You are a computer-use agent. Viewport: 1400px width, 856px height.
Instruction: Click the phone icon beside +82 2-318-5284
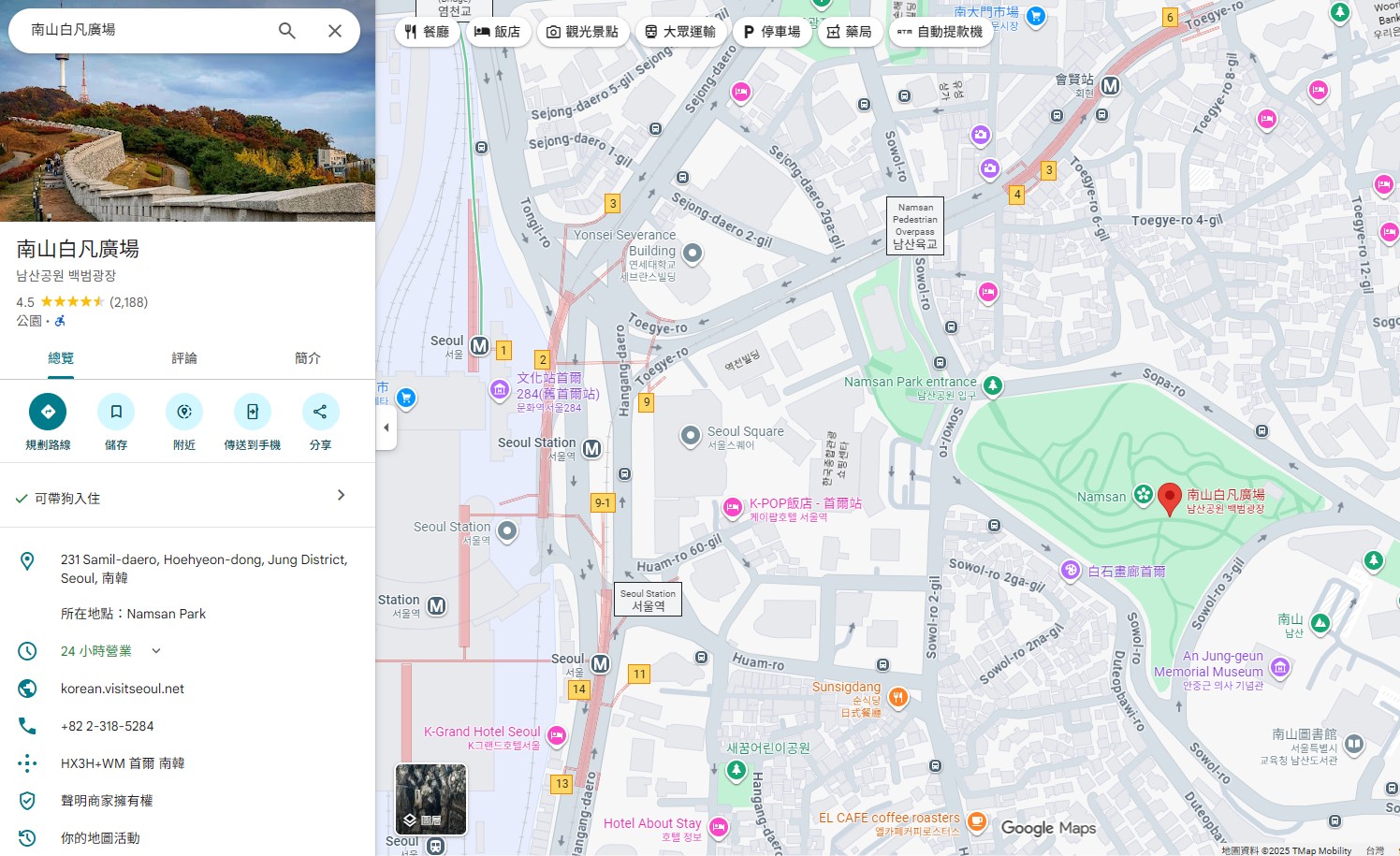(x=27, y=726)
